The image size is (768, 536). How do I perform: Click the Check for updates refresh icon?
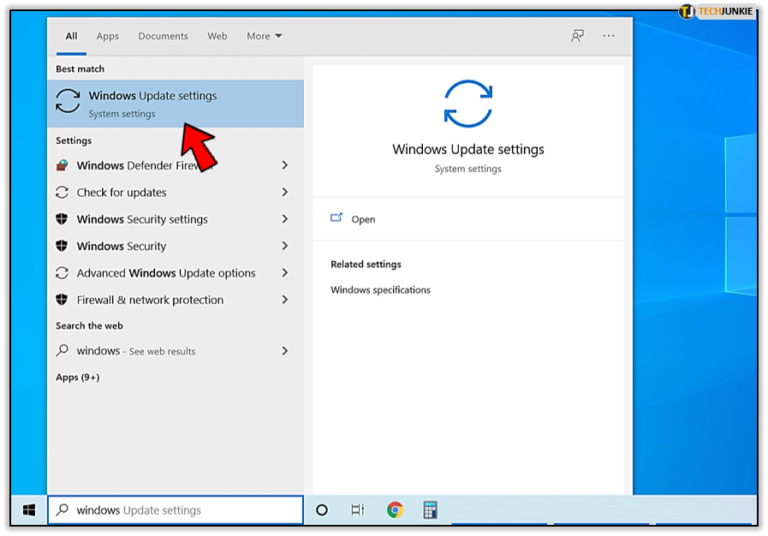tap(62, 193)
